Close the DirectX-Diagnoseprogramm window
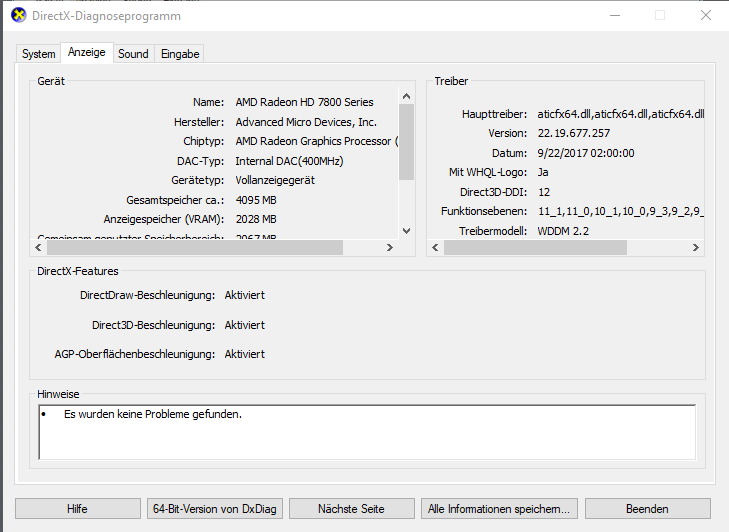Screen dimensions: 729x532 tap(706, 15)
